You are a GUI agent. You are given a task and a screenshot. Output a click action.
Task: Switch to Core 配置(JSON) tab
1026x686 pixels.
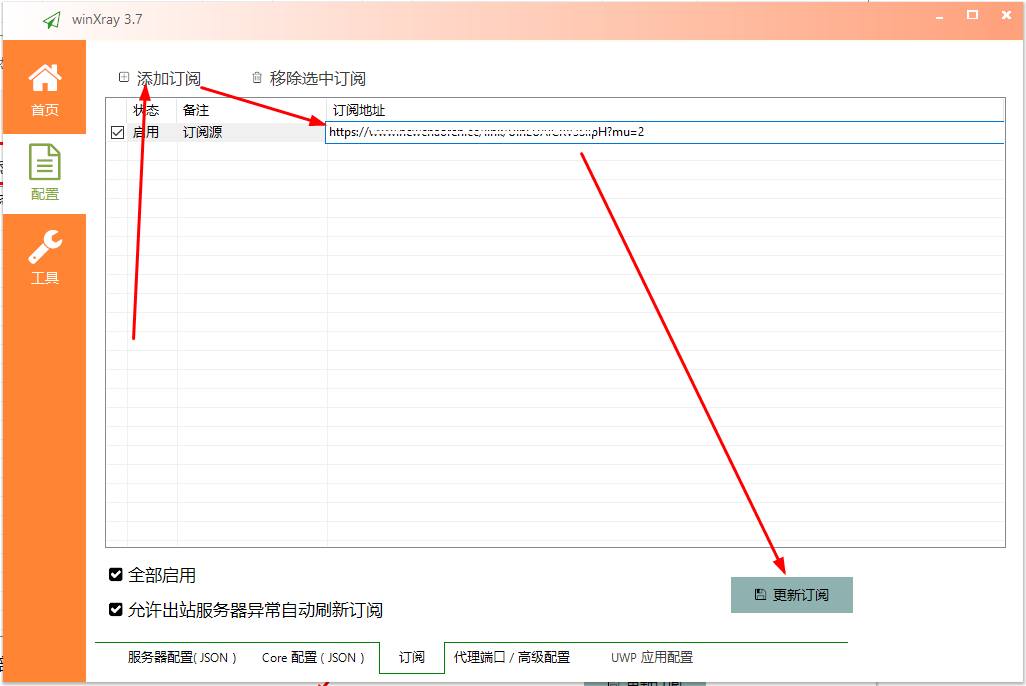(x=313, y=657)
